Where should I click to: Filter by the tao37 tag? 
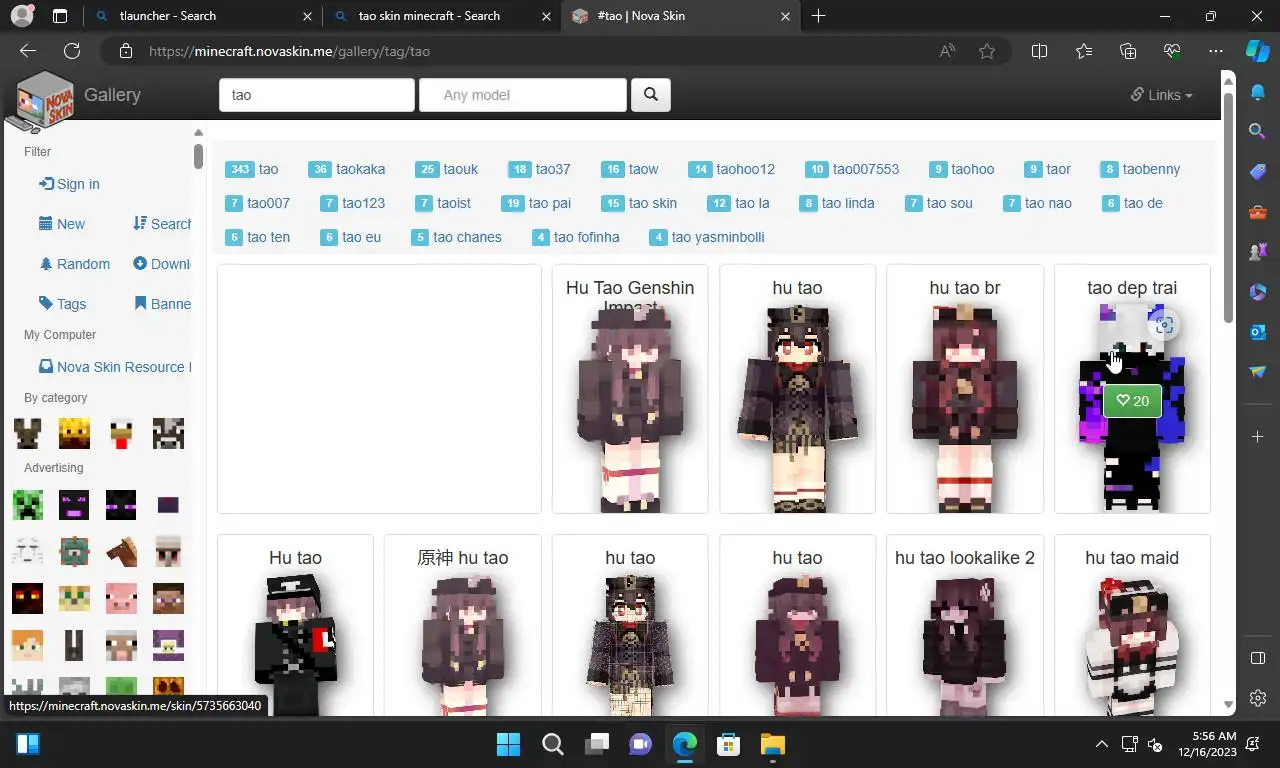(539, 169)
